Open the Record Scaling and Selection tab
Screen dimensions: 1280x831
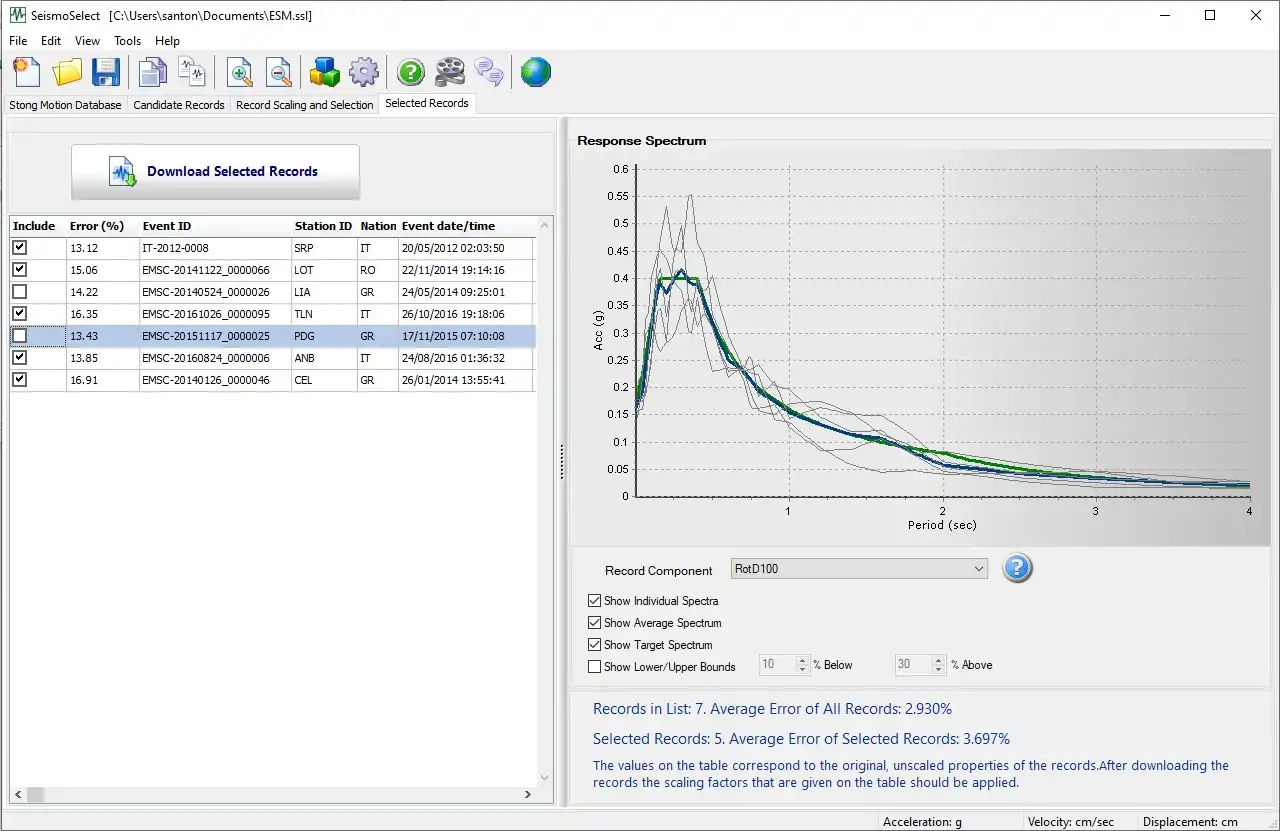tap(304, 105)
